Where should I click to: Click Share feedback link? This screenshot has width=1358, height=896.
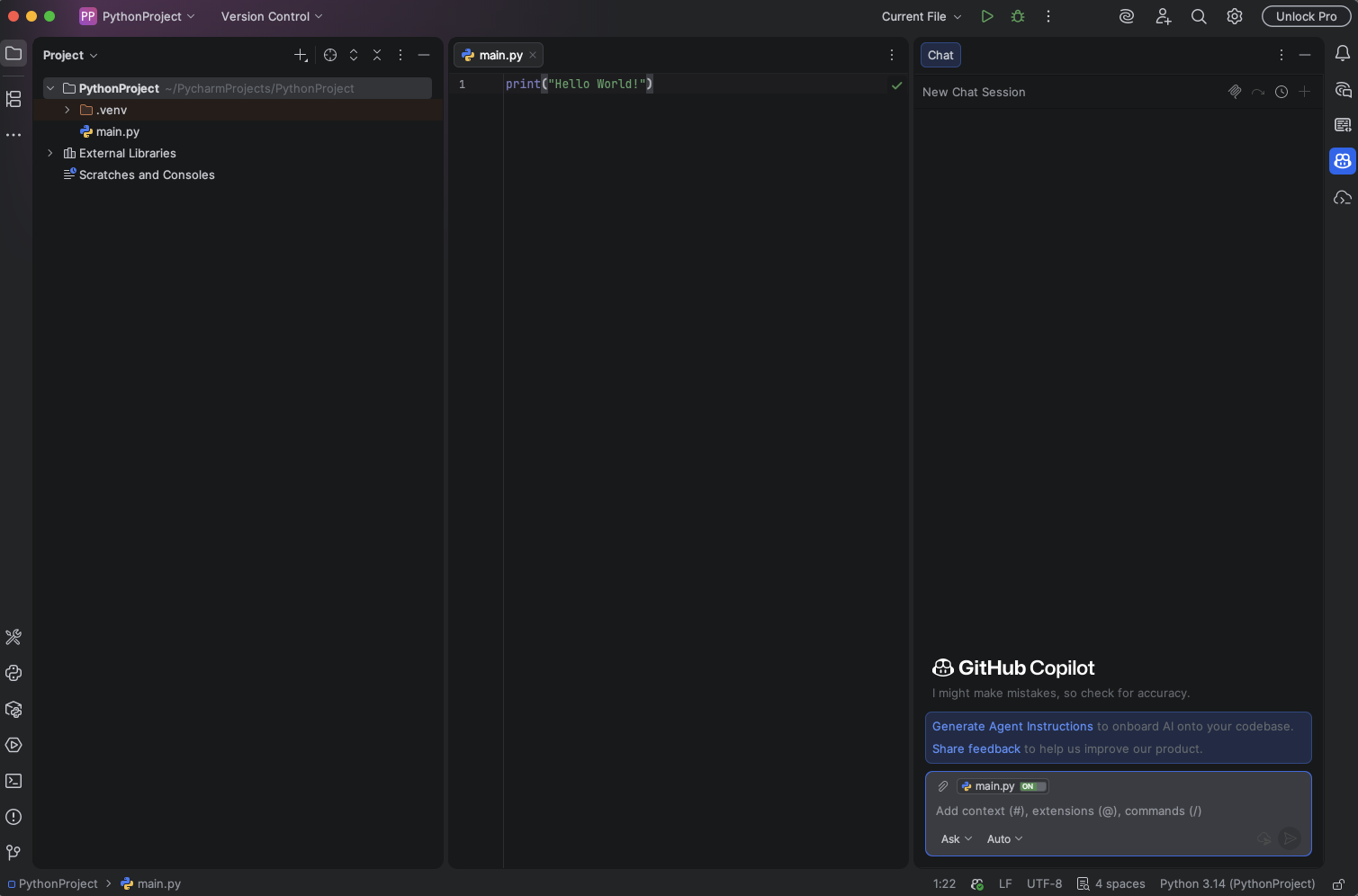[976, 748]
